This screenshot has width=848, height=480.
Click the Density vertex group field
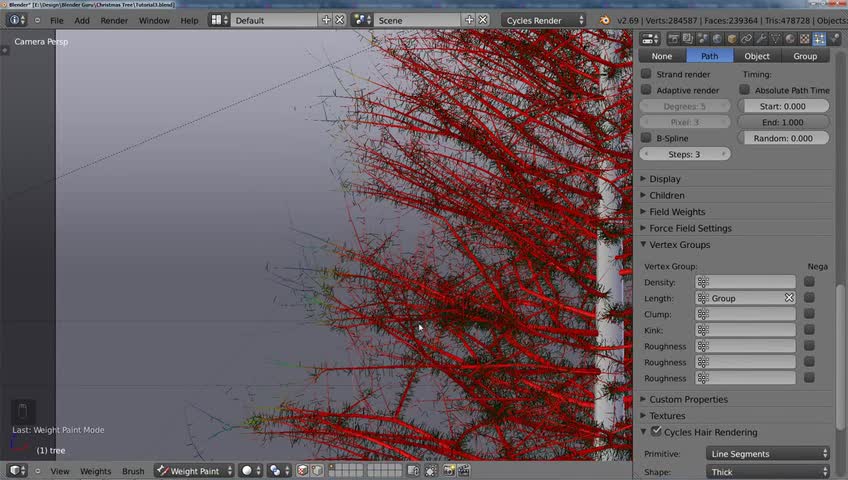(746, 282)
